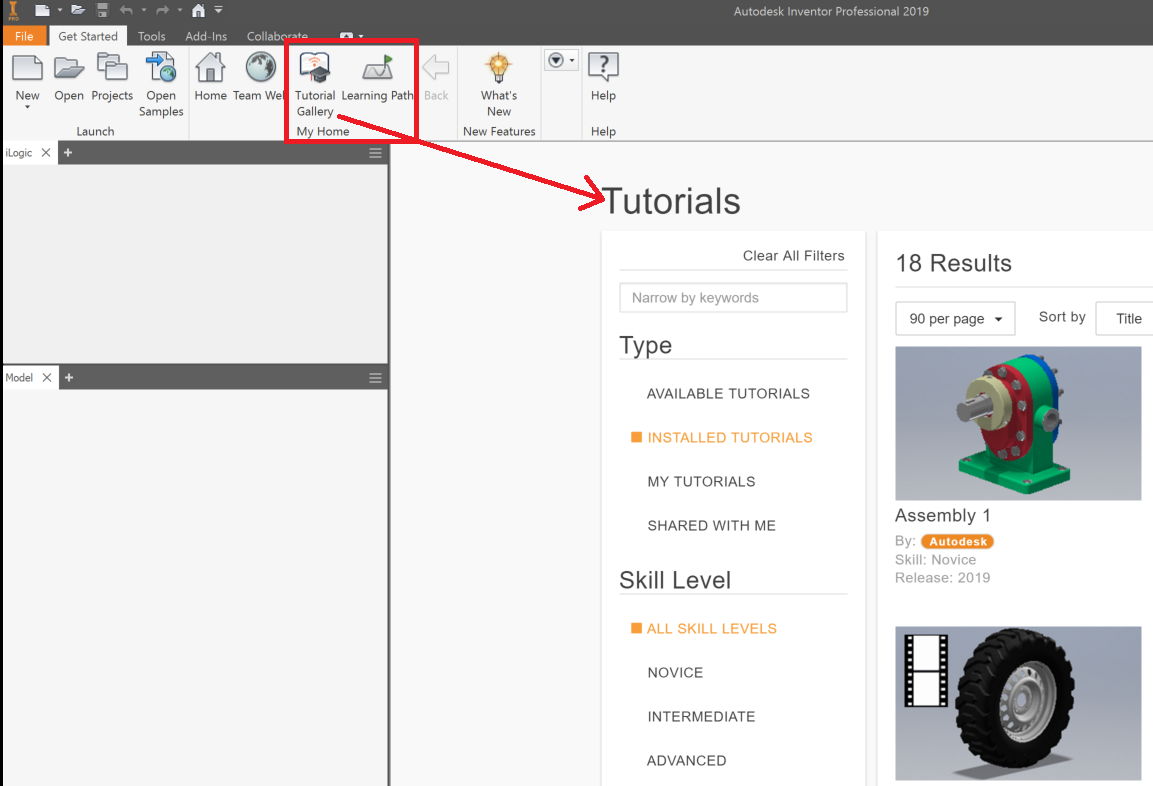Image resolution: width=1153 pixels, height=786 pixels.
Task: Click the quick access Redo arrow
Action: click(163, 10)
